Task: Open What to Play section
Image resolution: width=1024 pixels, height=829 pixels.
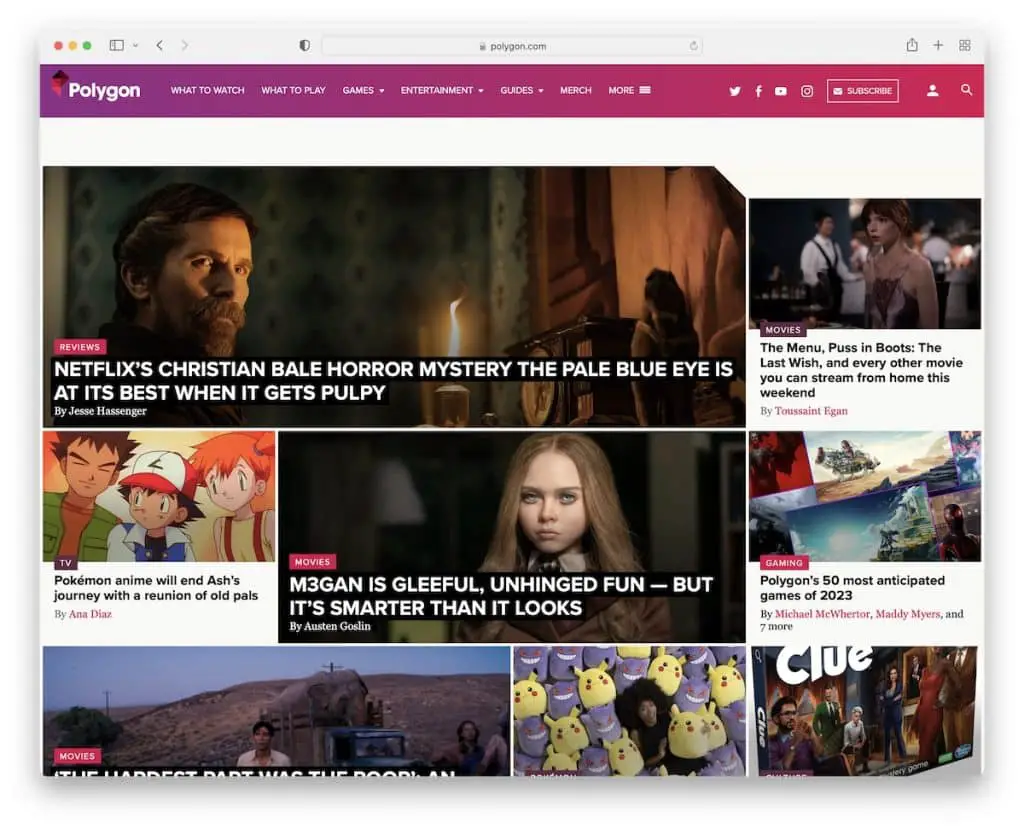Action: tap(293, 91)
